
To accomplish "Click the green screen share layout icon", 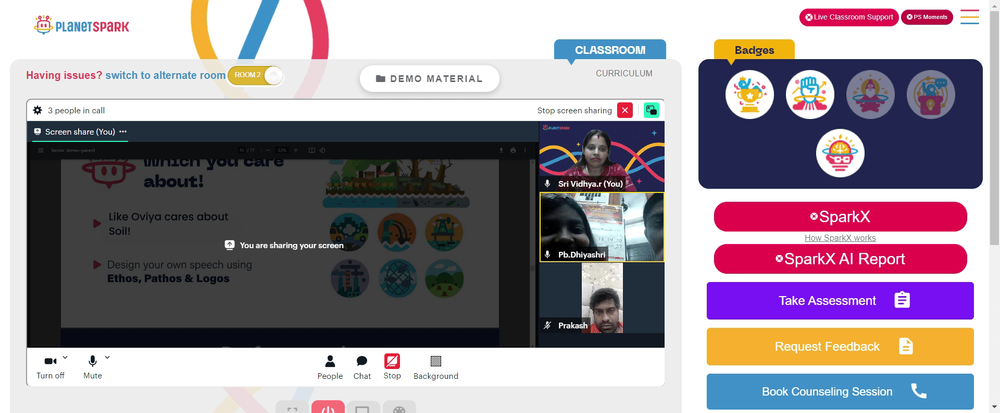I will click(x=651, y=110).
